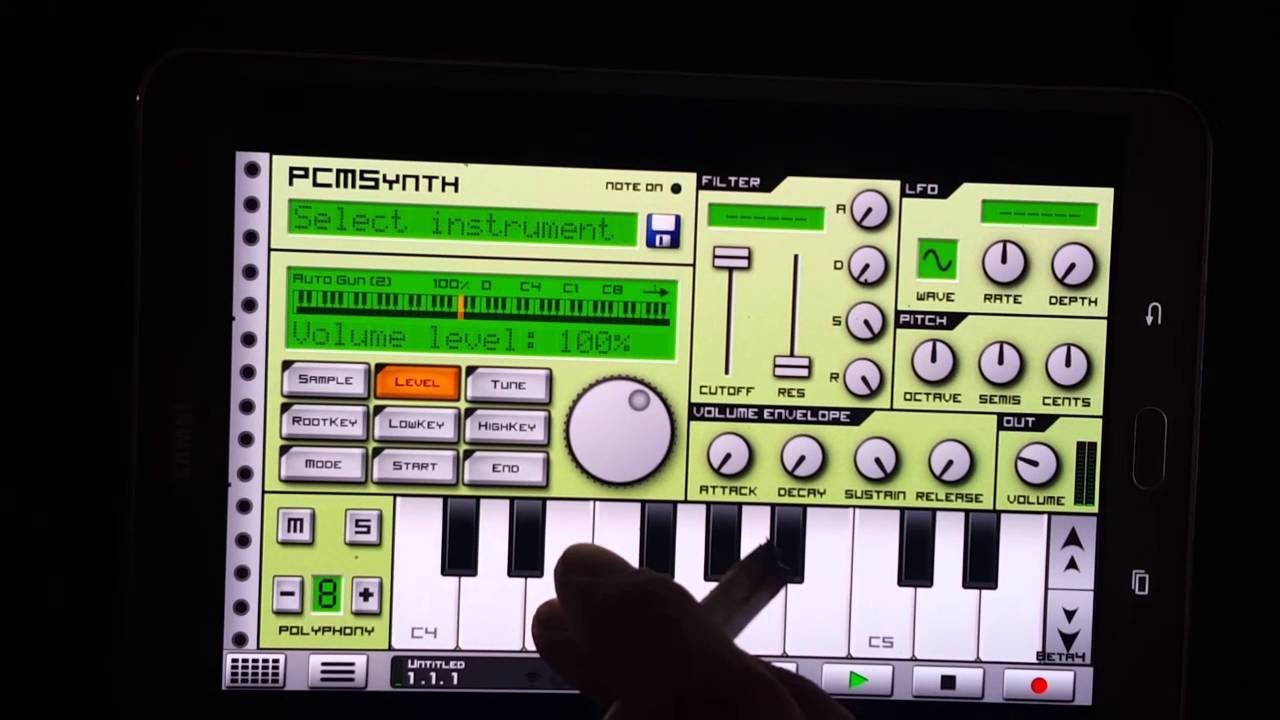
Task: Select the LFO sine wave icon
Action: click(937, 260)
